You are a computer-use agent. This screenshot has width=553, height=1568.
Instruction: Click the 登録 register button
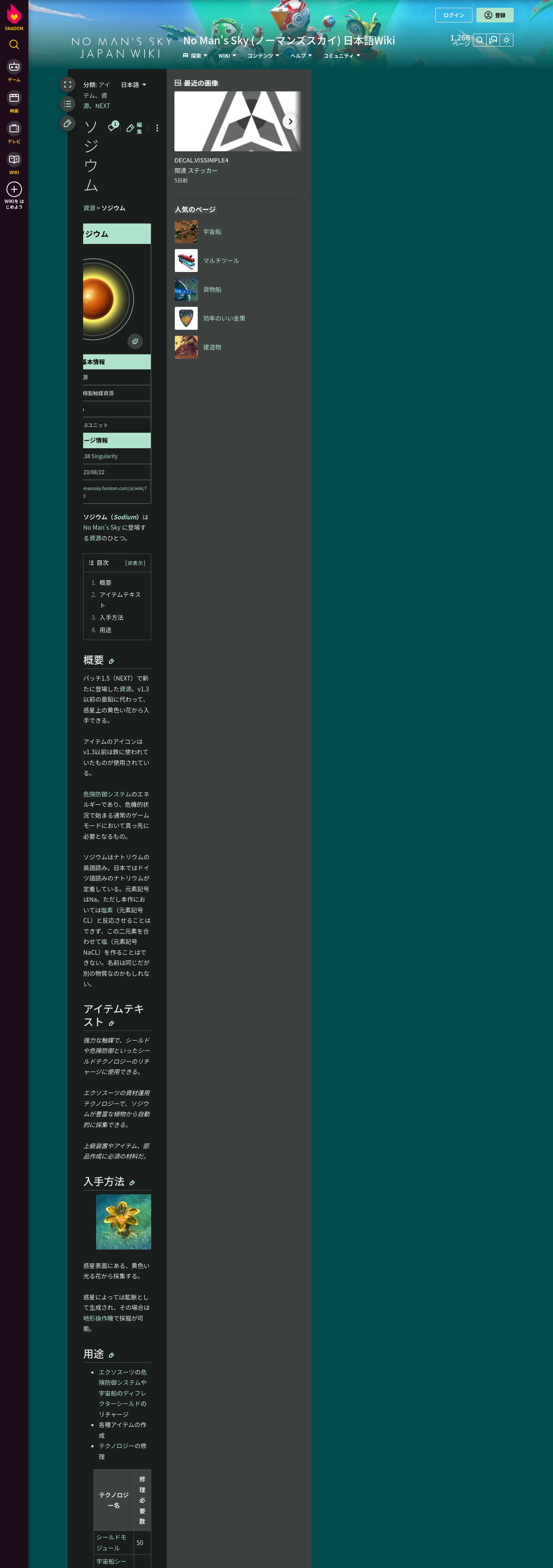point(495,15)
